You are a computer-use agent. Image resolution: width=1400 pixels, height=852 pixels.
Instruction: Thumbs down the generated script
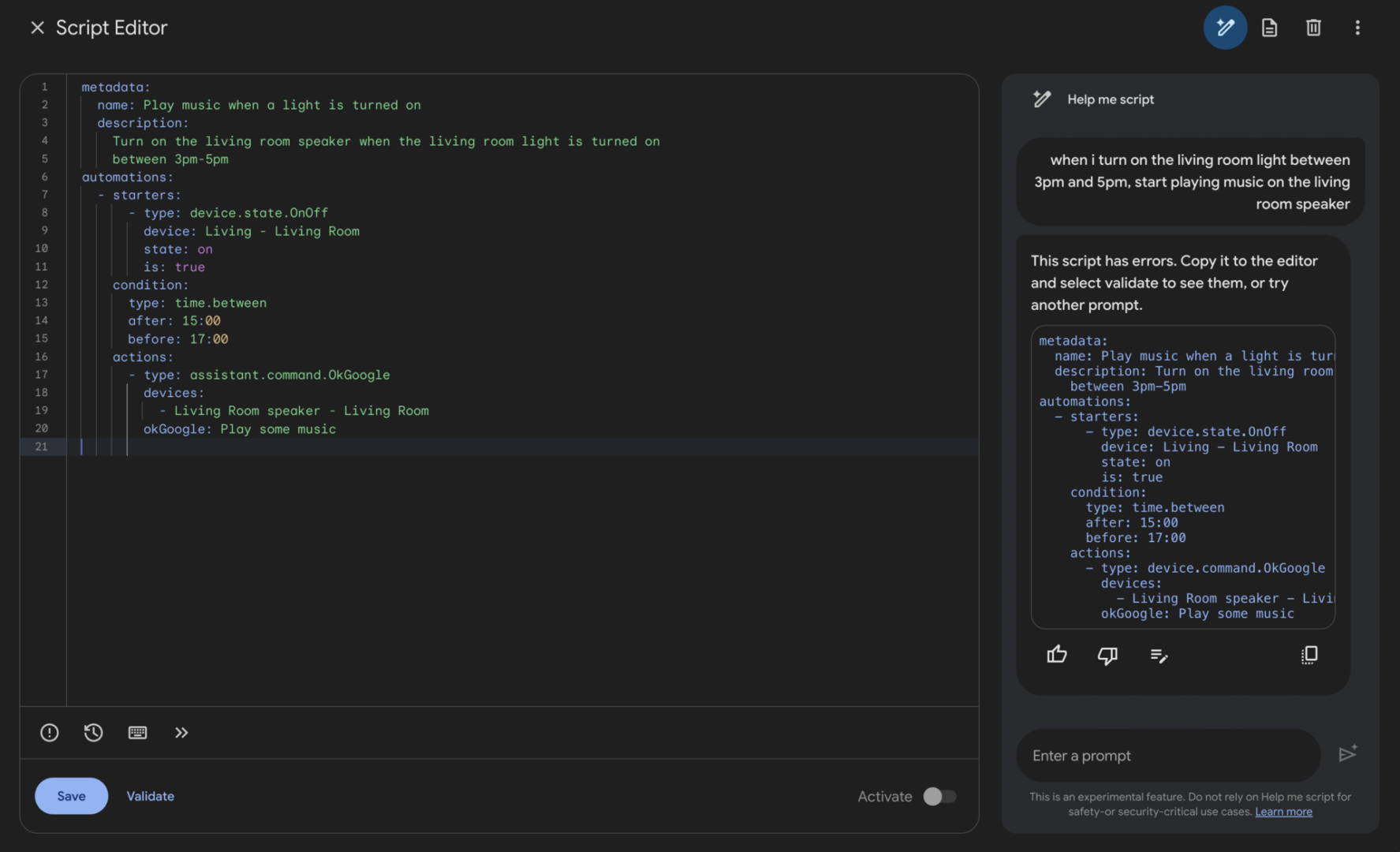pyautogui.click(x=1107, y=656)
